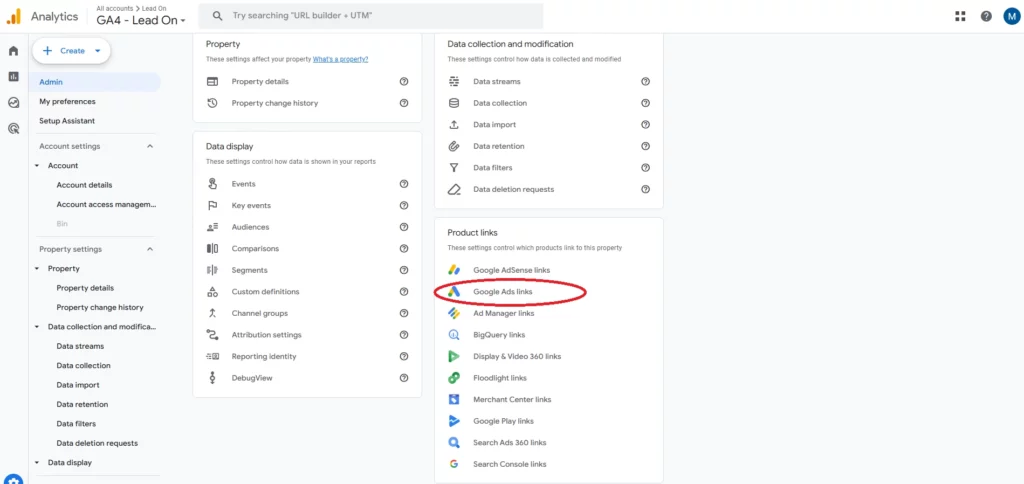Image resolution: width=1024 pixels, height=484 pixels.
Task: Collapse the Property tree node
Action: [37, 268]
